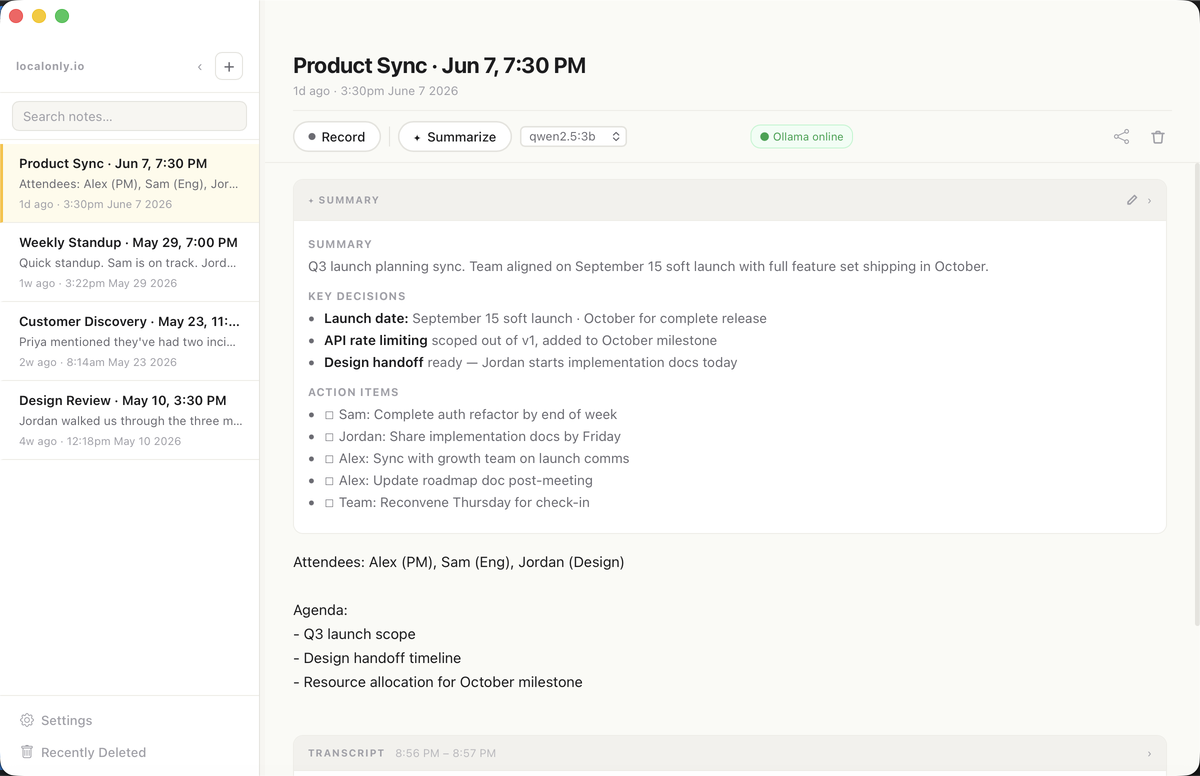The height and width of the screenshot is (776, 1200).
Task: Click the localonly.io brand label
Action: pyautogui.click(x=50, y=66)
